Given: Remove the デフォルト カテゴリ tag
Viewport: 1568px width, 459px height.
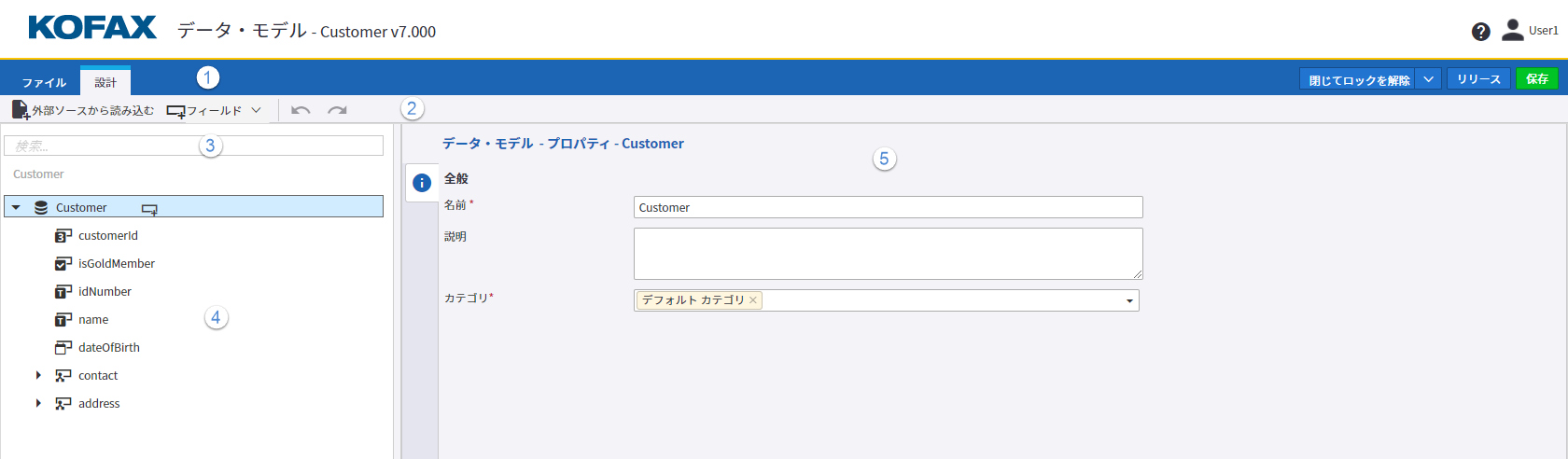Looking at the screenshot, I should [753, 300].
